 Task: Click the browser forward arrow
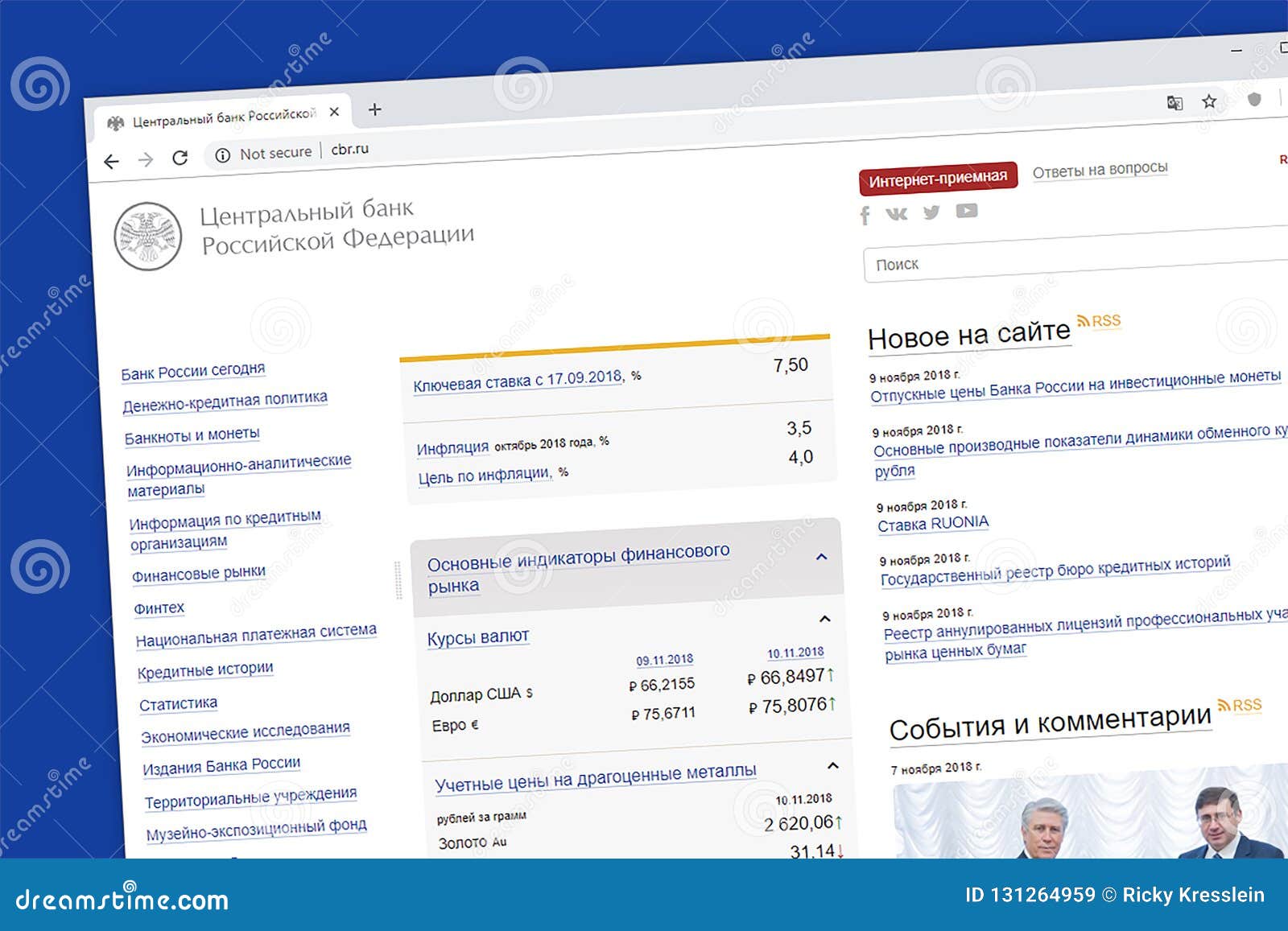pyautogui.click(x=146, y=160)
